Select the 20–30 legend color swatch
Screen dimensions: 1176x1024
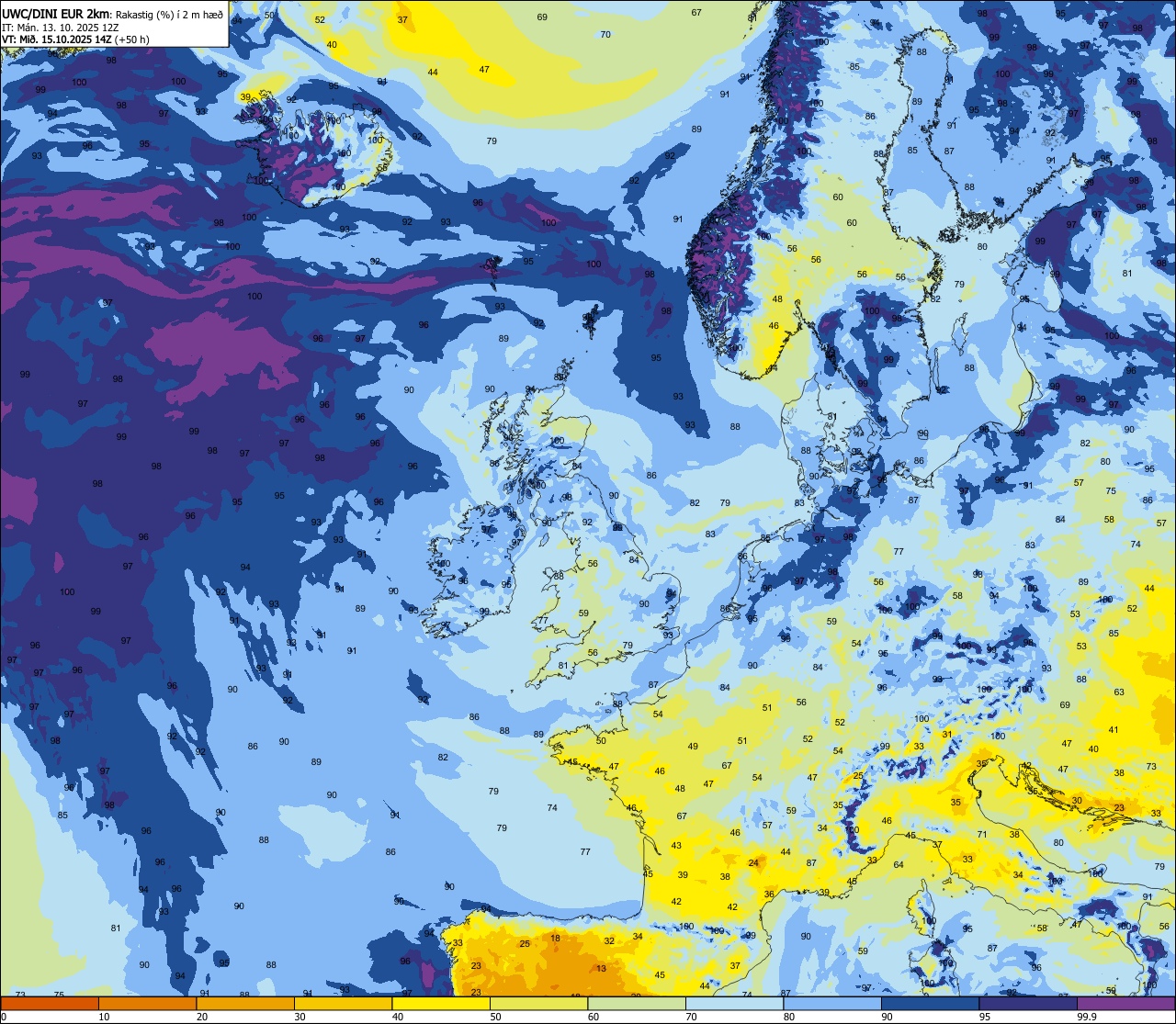click(245, 1003)
